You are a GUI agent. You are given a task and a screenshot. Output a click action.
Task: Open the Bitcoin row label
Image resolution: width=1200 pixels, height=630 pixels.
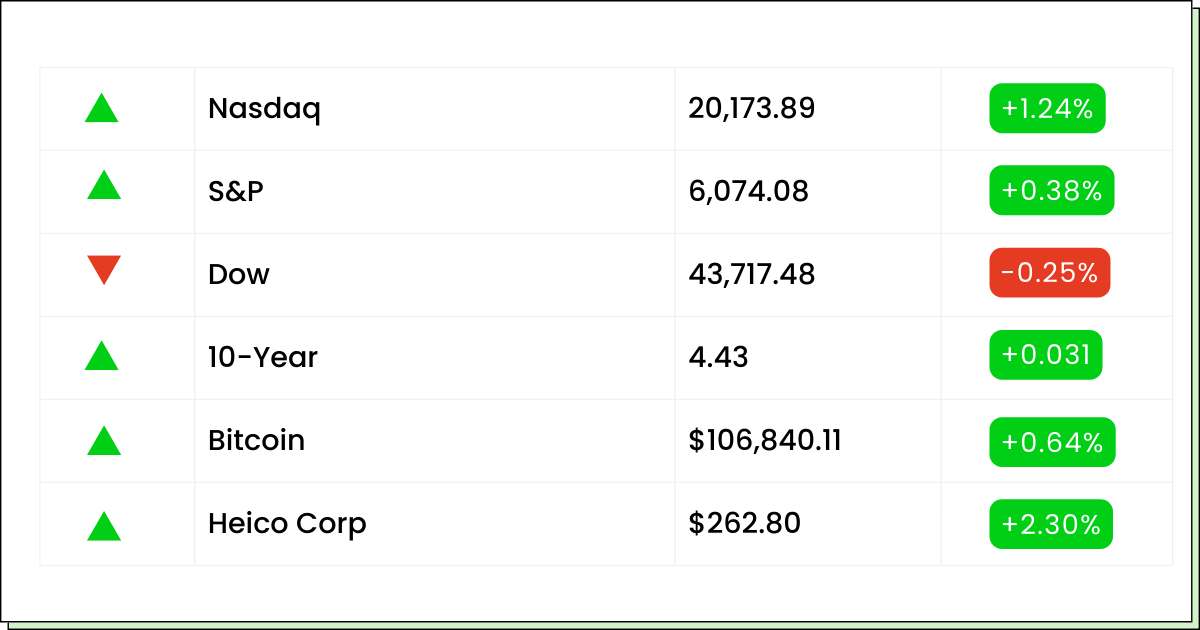point(256,440)
